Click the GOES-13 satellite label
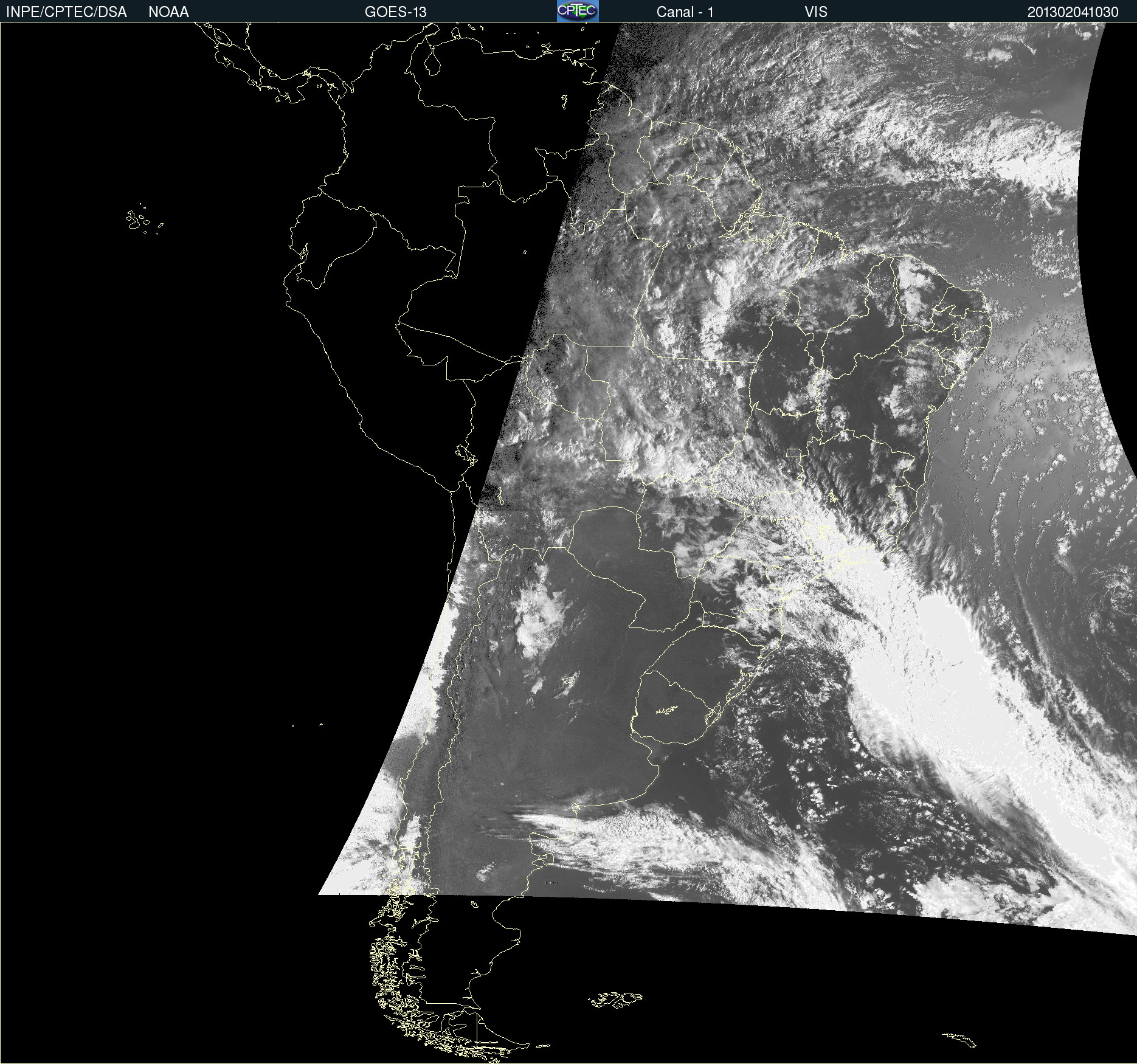 point(396,12)
